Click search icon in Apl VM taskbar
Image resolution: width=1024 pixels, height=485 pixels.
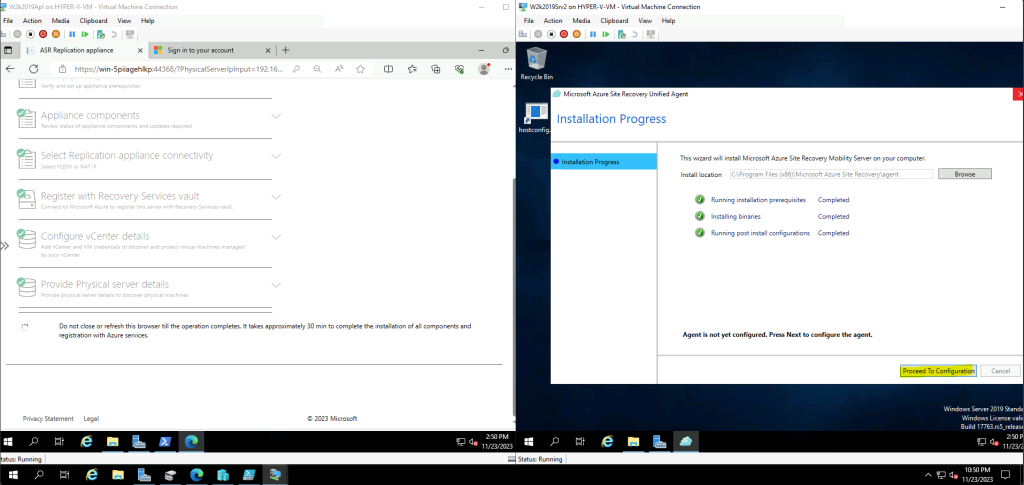(33, 441)
